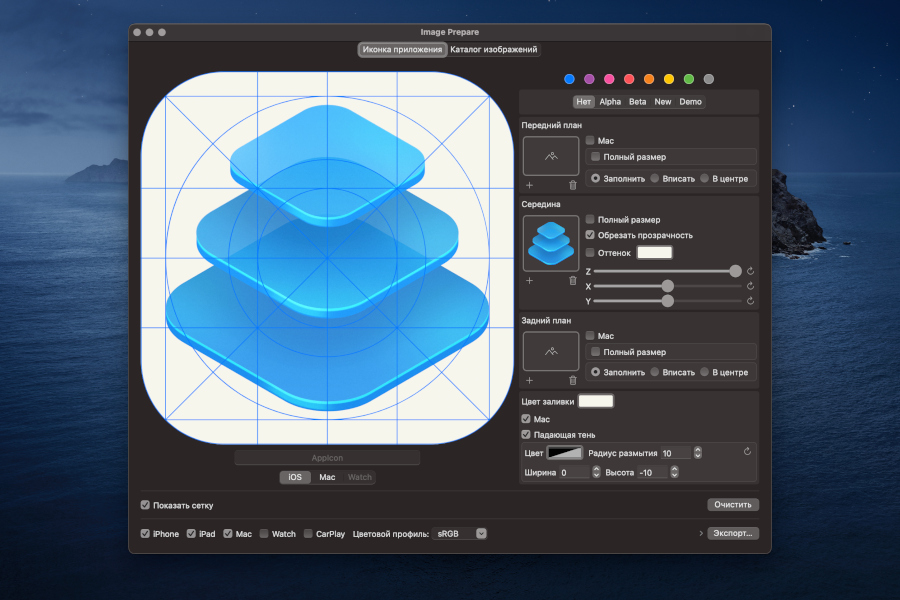900x600 pixels.
Task: Adjust the Z slider
Action: click(667, 271)
